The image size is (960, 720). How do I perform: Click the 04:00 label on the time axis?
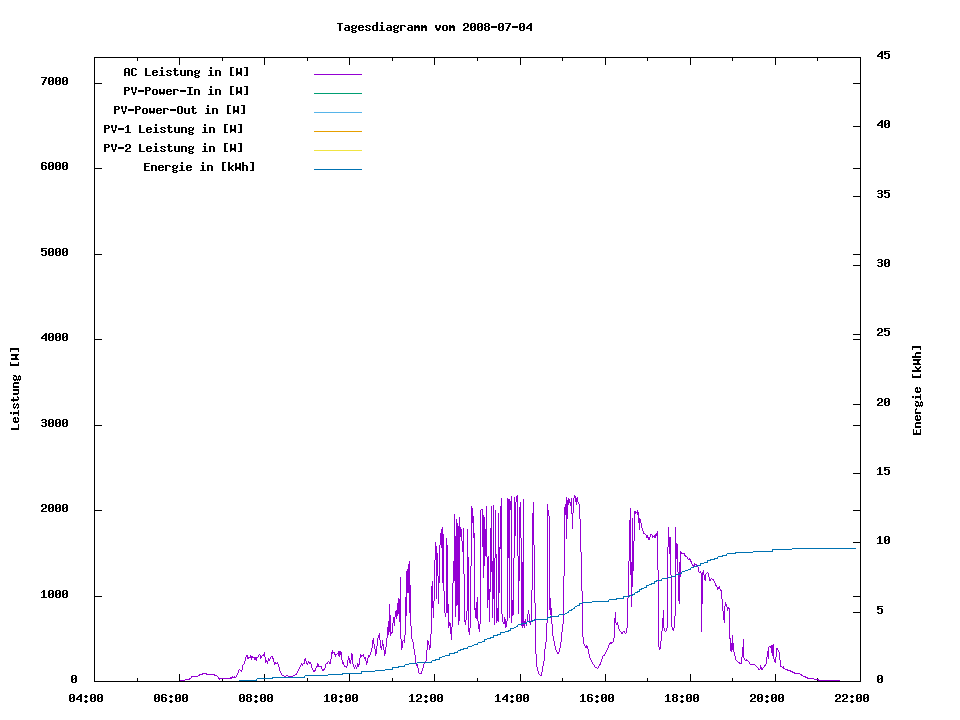86,698
